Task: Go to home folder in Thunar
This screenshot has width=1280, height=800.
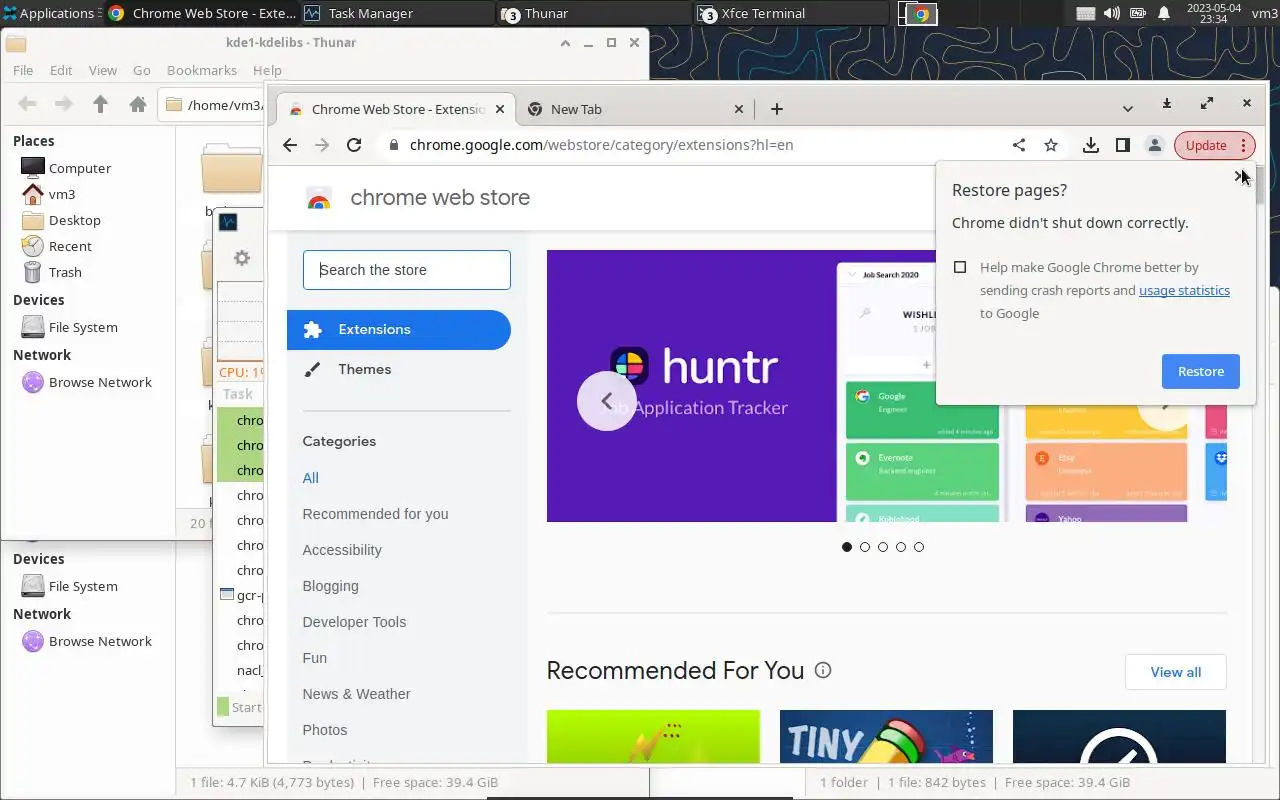Action: (138, 104)
